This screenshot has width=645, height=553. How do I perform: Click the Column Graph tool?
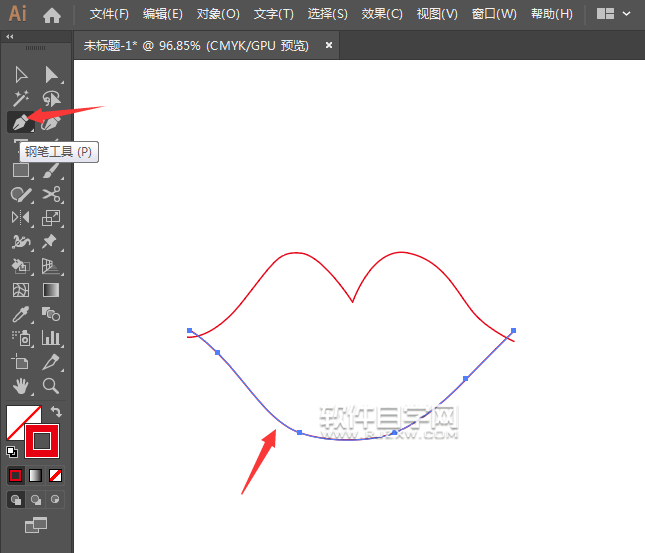(x=52, y=338)
